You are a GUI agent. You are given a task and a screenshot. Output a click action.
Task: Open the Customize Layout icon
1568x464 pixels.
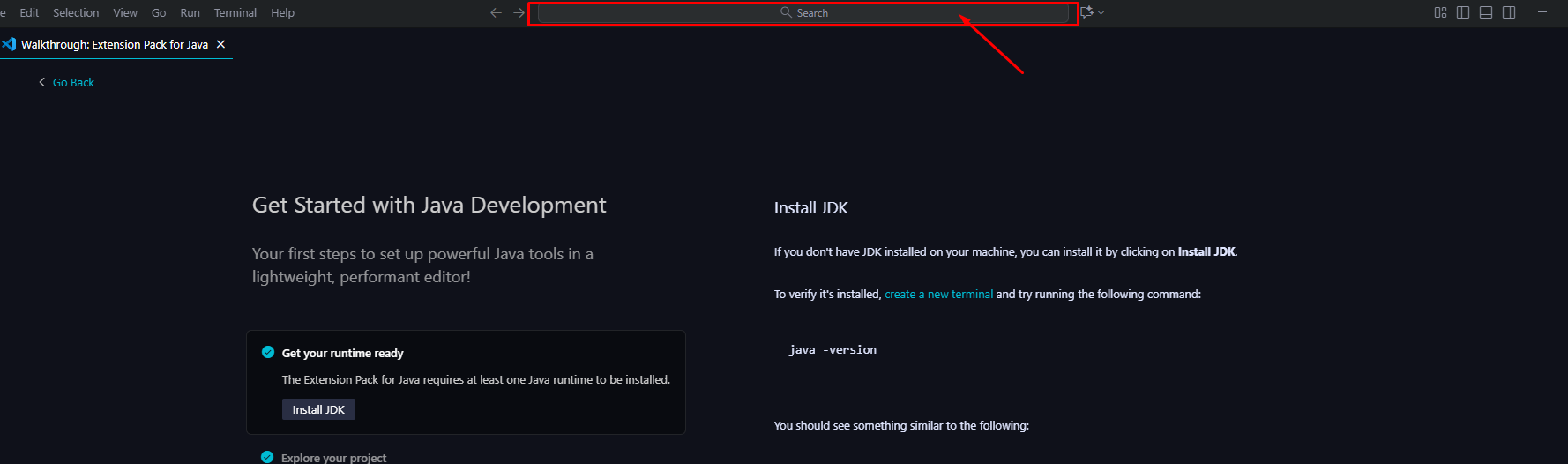coord(1440,12)
